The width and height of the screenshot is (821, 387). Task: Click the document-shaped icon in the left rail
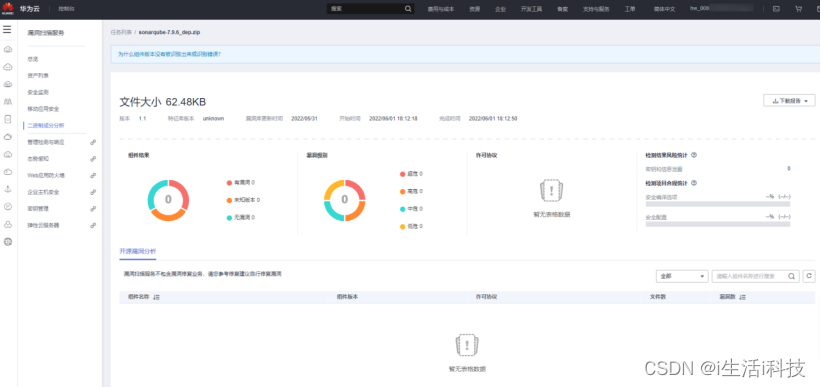tap(8, 119)
